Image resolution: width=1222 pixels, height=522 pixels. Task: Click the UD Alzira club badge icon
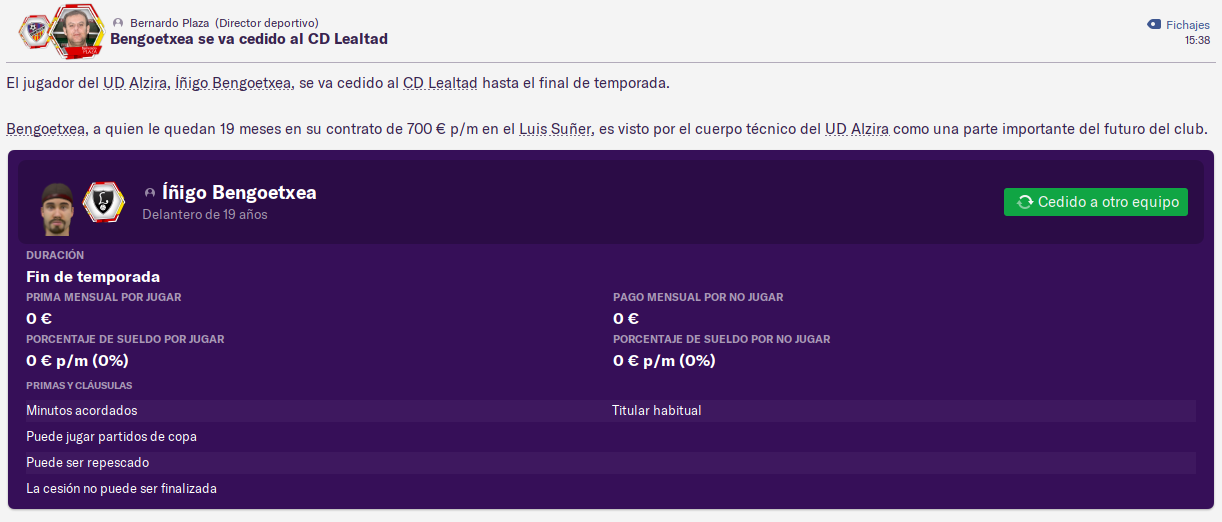click(34, 32)
